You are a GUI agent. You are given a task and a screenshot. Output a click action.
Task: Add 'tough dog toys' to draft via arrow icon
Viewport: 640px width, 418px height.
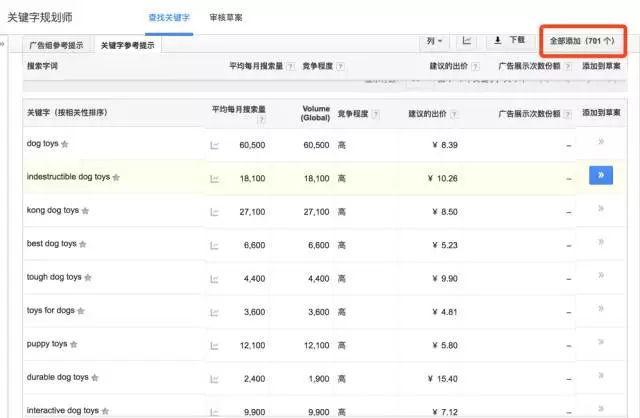(x=600, y=275)
